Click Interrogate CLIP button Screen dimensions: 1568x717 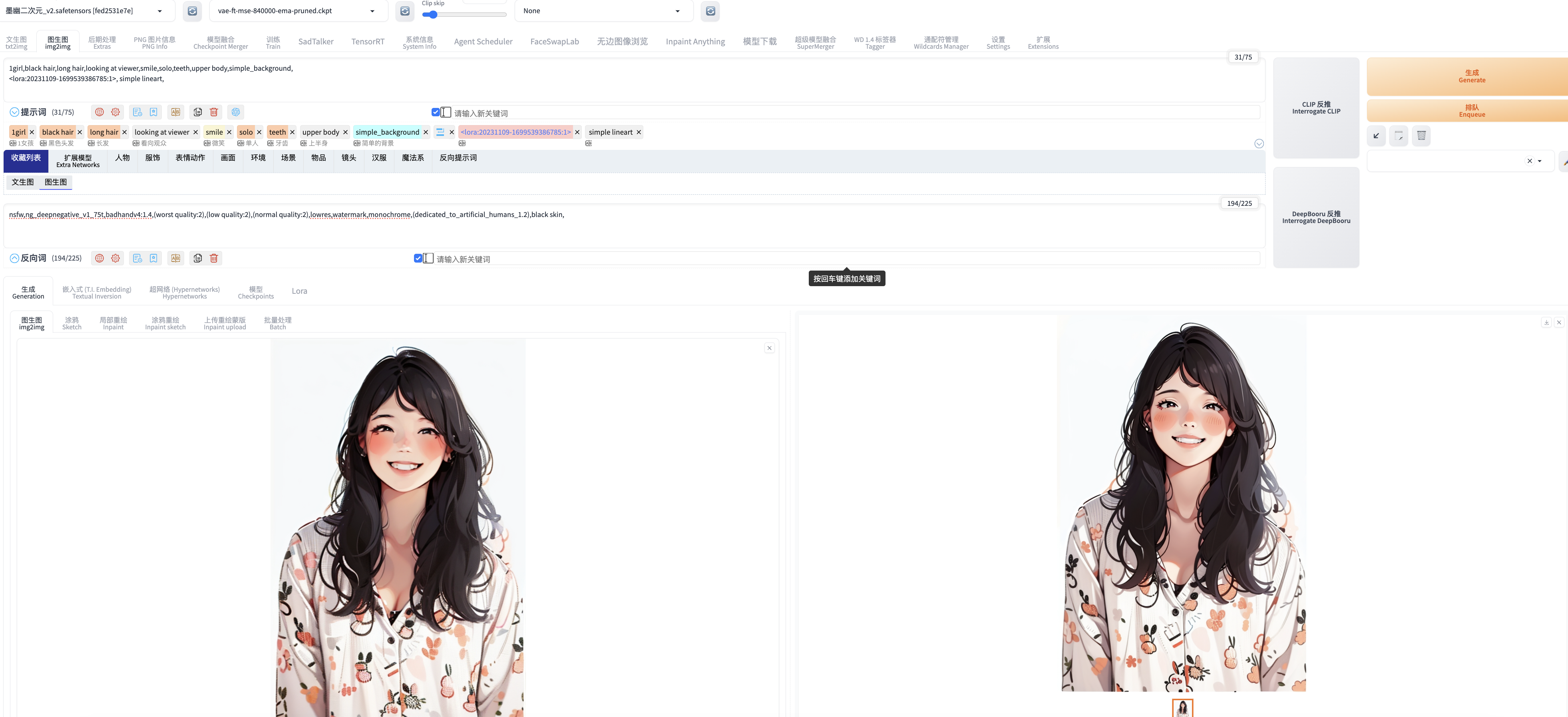pyautogui.click(x=1316, y=108)
